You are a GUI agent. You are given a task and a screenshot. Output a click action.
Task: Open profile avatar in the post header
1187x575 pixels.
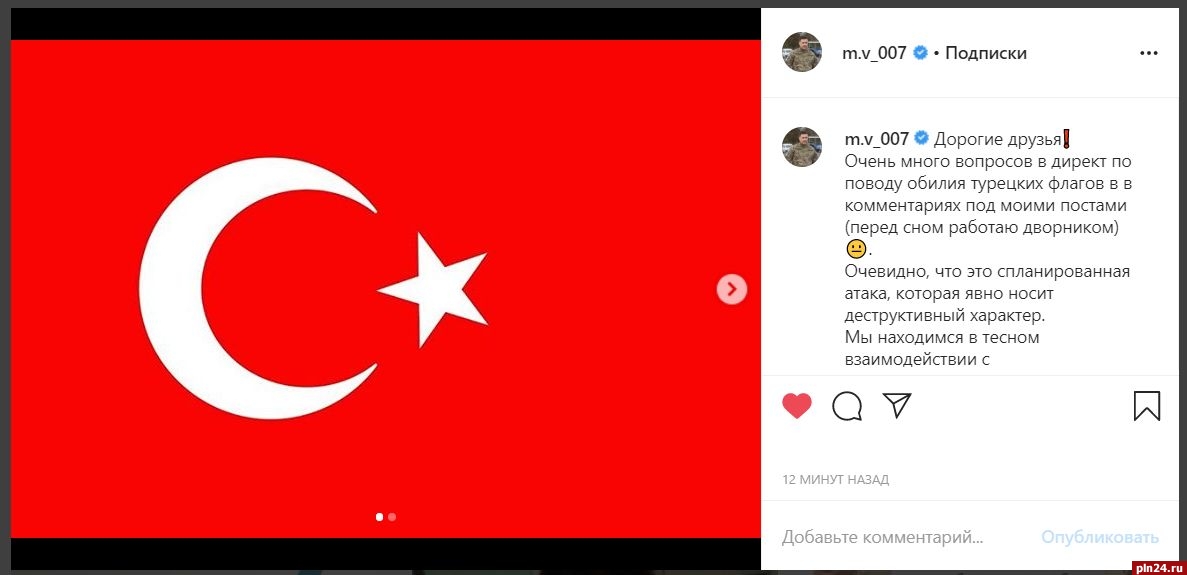point(802,53)
